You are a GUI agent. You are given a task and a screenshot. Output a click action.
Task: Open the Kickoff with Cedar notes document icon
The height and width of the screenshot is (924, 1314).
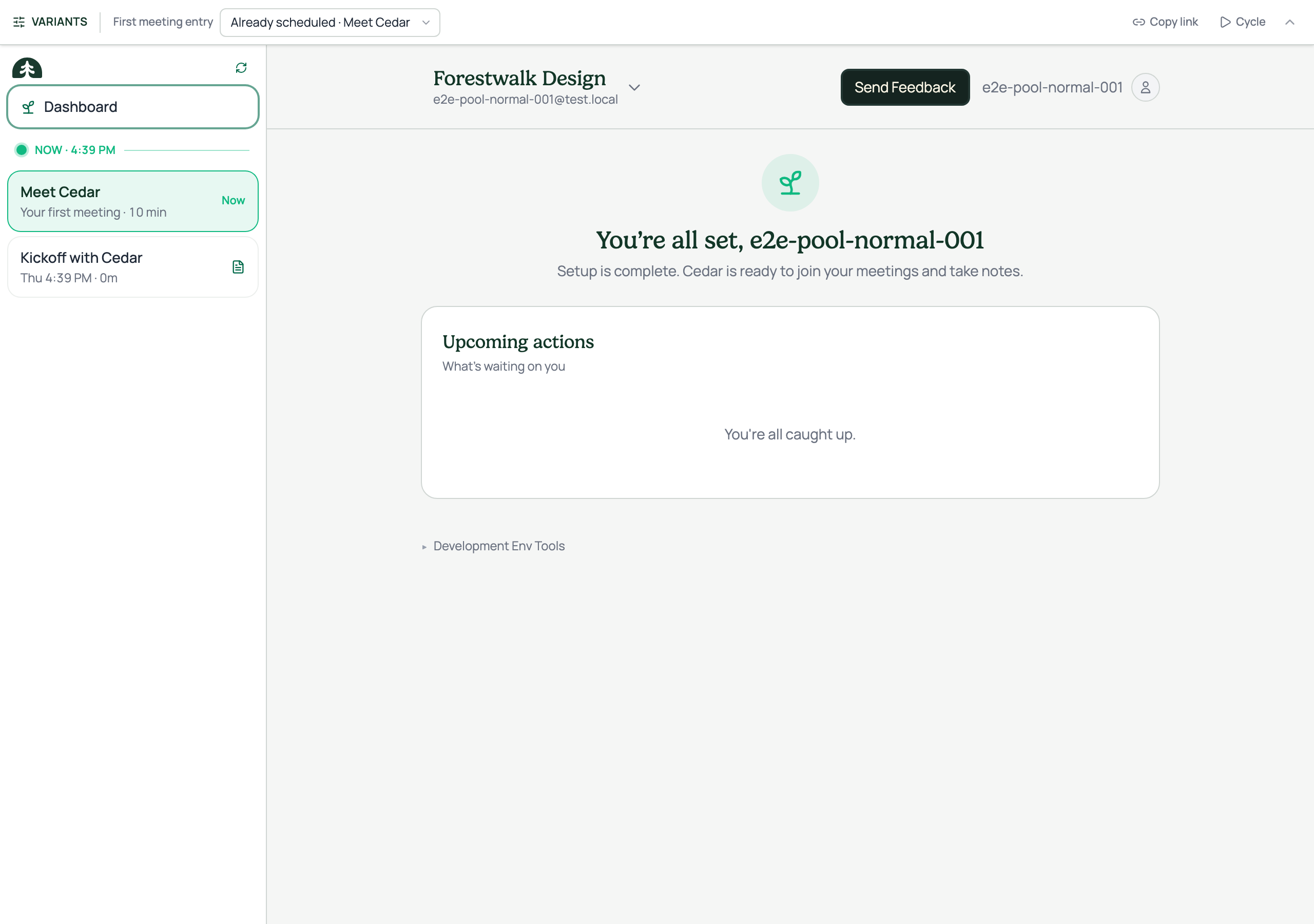tap(238, 267)
